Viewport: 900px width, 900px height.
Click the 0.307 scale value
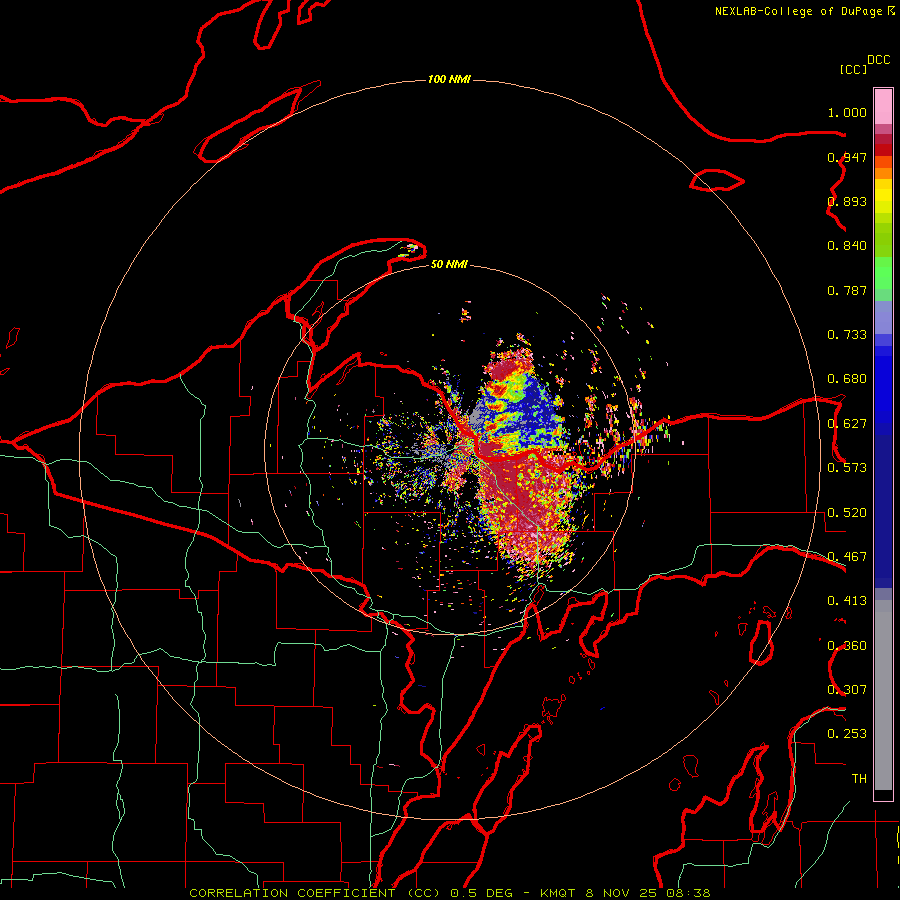(x=847, y=690)
